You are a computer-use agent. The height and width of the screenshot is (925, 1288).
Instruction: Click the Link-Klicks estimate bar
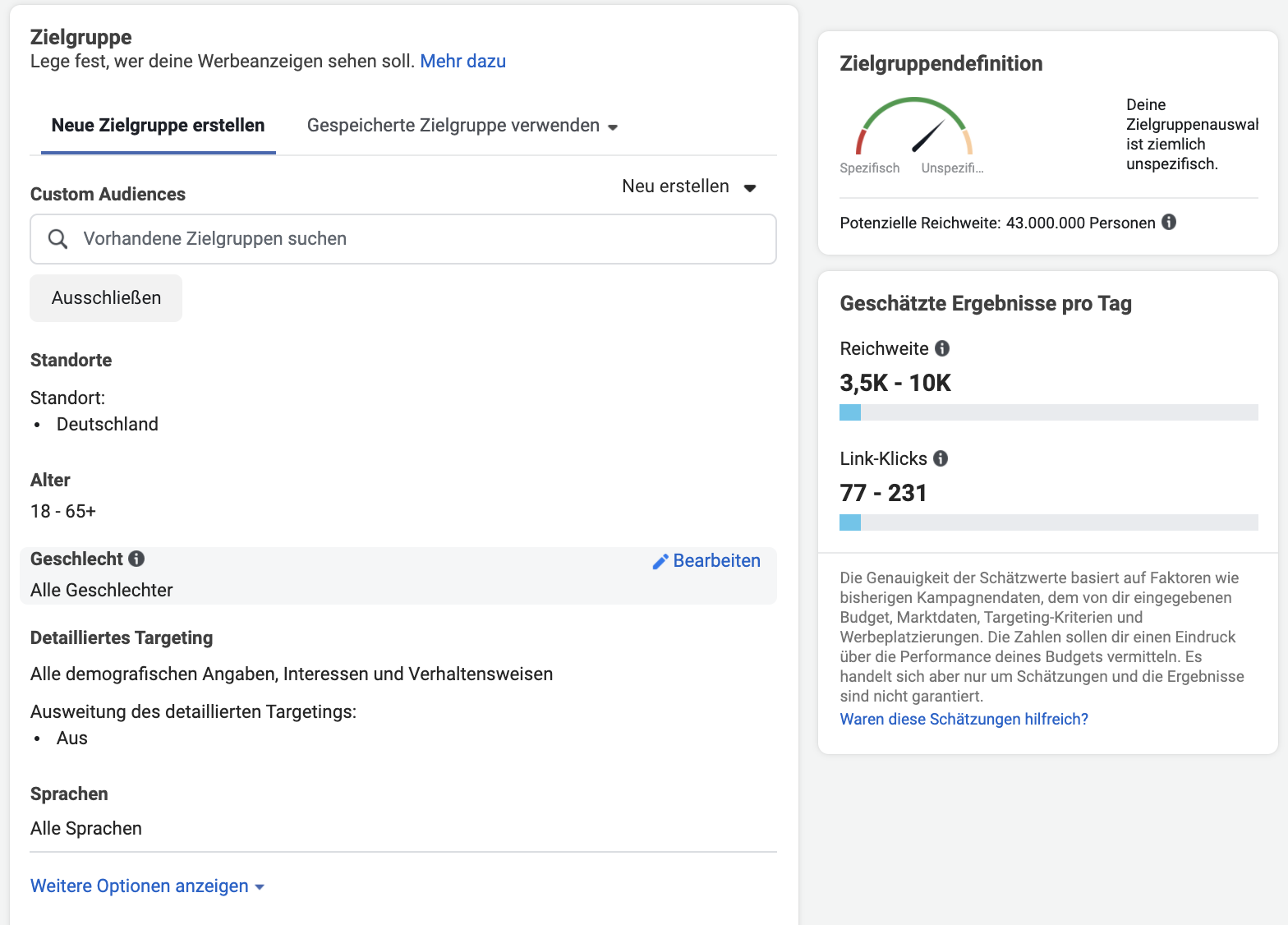point(1049,522)
